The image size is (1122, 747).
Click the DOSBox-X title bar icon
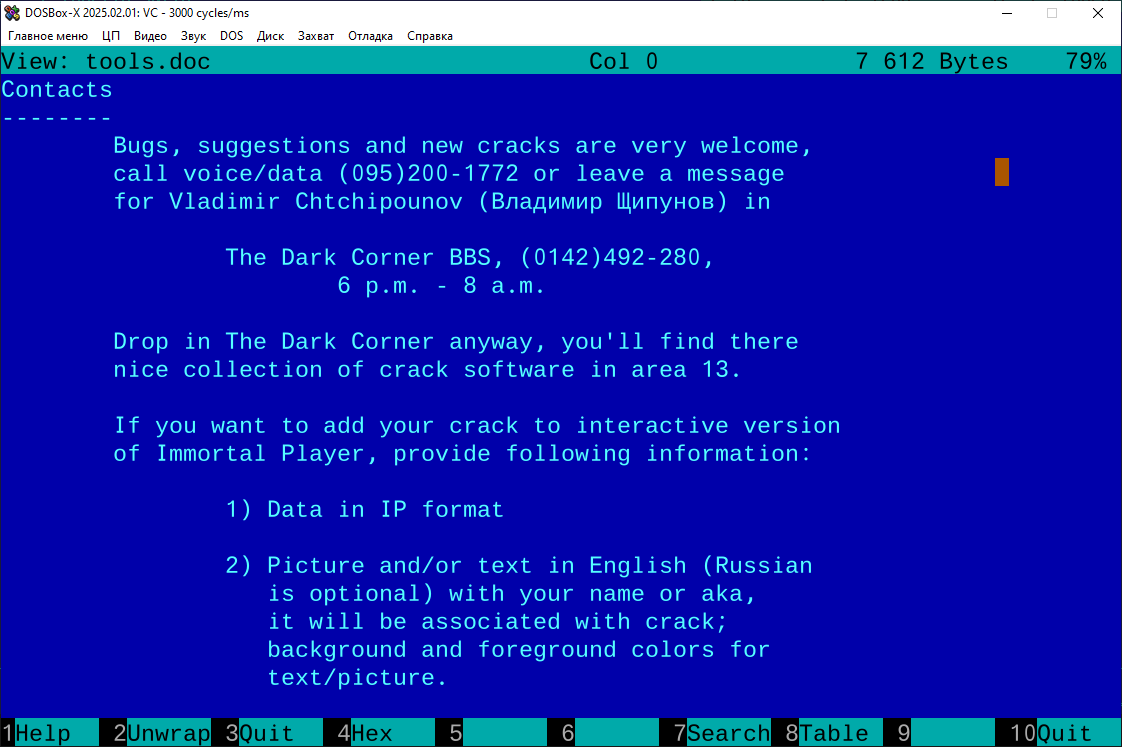click(12, 13)
